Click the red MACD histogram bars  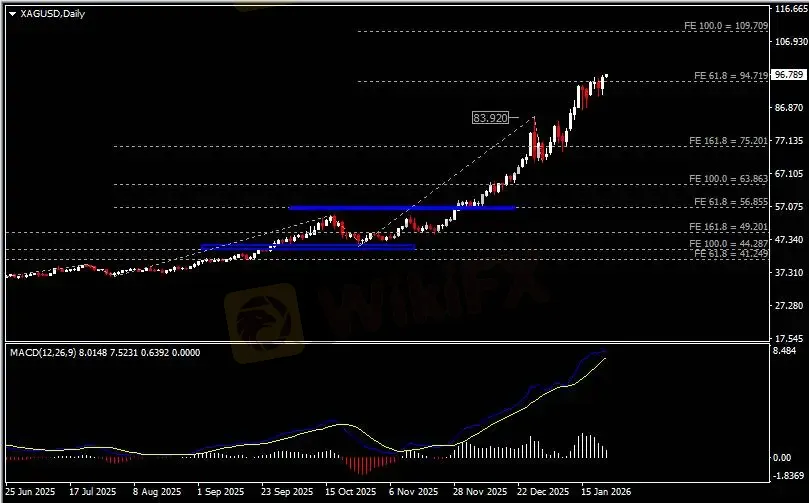(x=365, y=464)
